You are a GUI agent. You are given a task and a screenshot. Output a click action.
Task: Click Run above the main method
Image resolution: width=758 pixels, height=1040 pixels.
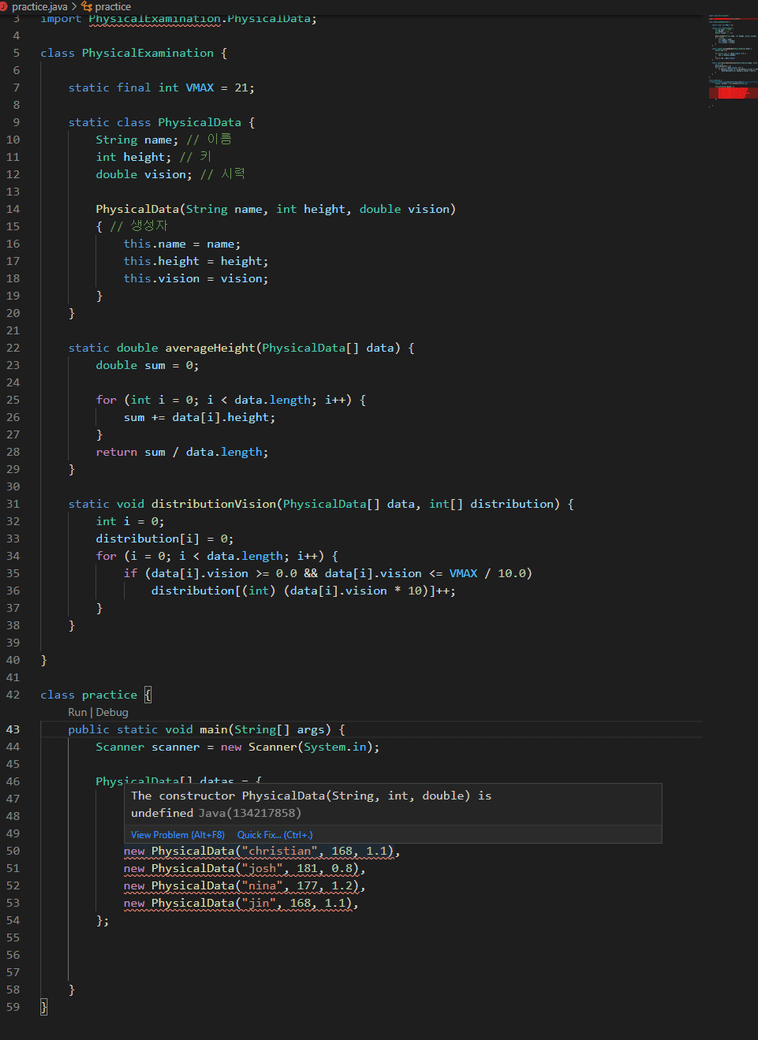tap(77, 712)
